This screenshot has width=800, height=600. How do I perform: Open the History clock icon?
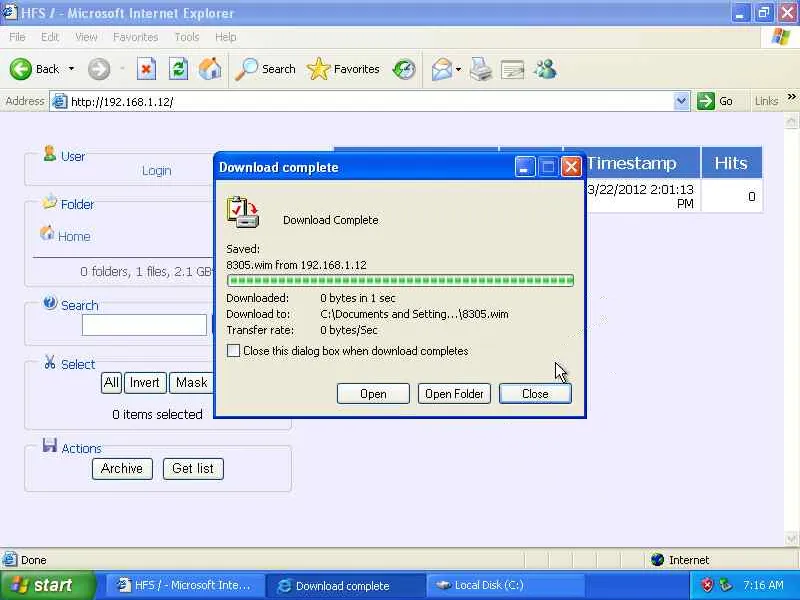coord(404,69)
